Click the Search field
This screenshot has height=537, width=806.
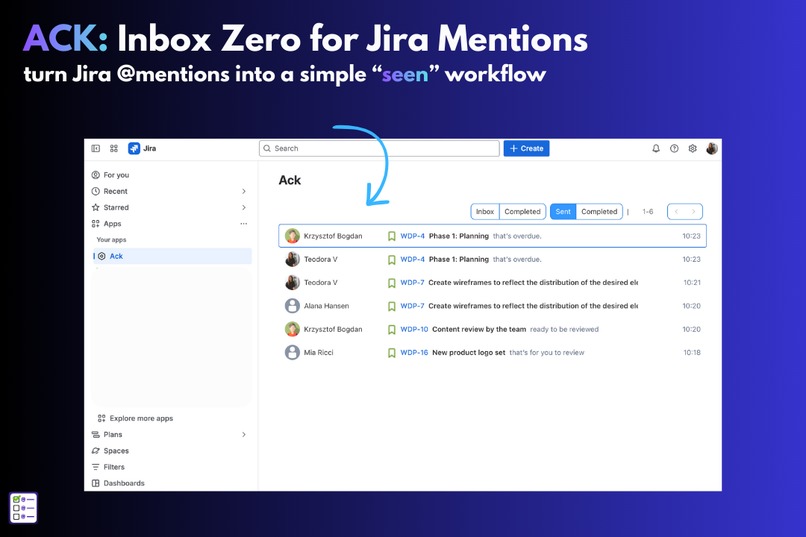pos(379,149)
